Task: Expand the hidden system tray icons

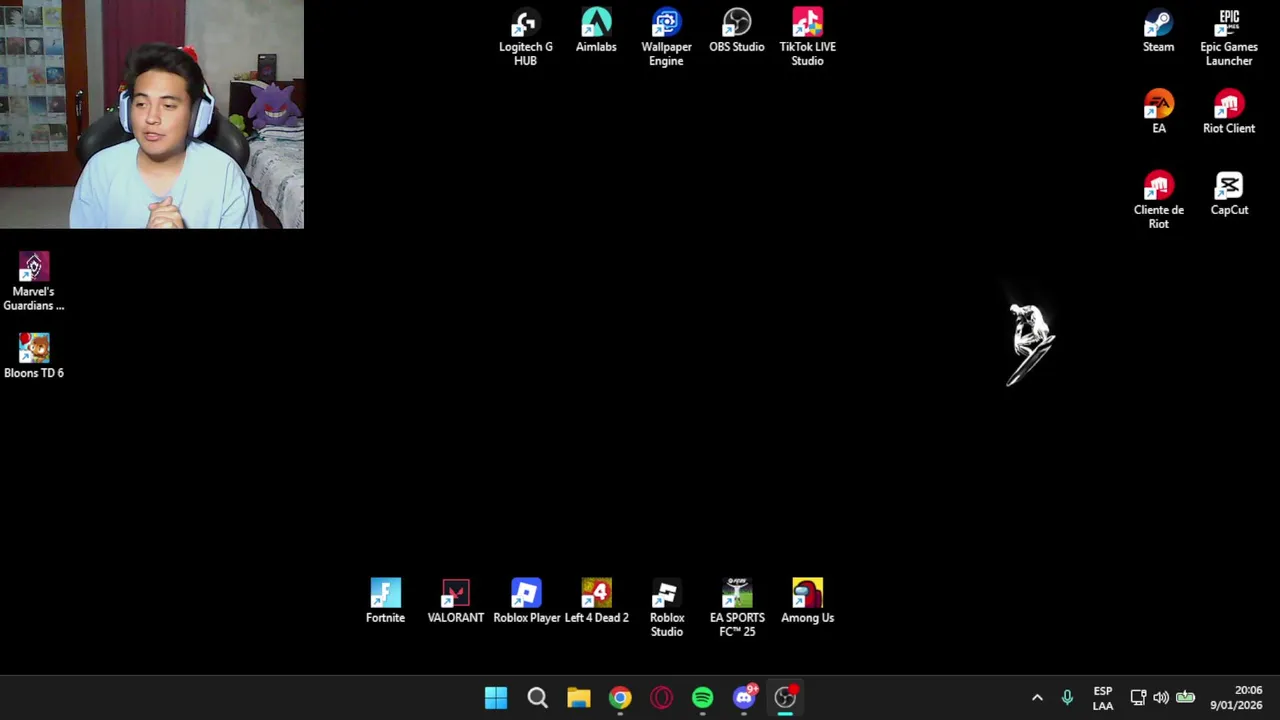Action: click(1037, 698)
